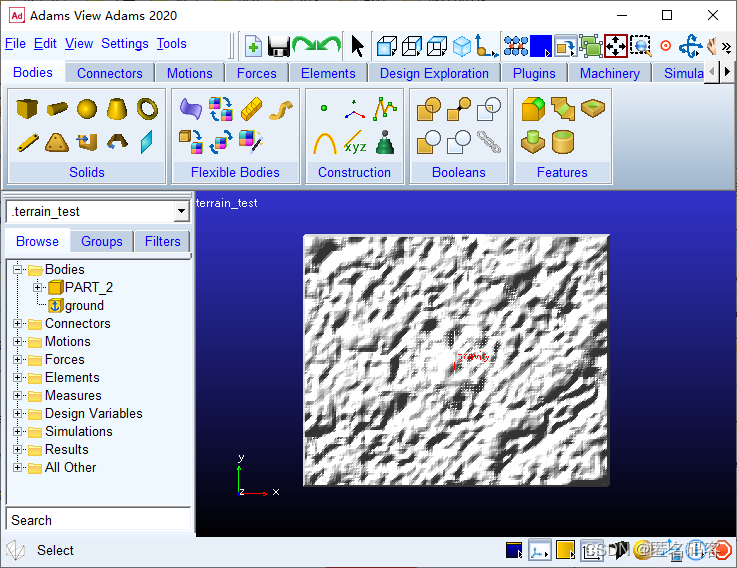This screenshot has width=737, height=568.
Task: Click the purple flexible body icon
Action: tap(191, 109)
